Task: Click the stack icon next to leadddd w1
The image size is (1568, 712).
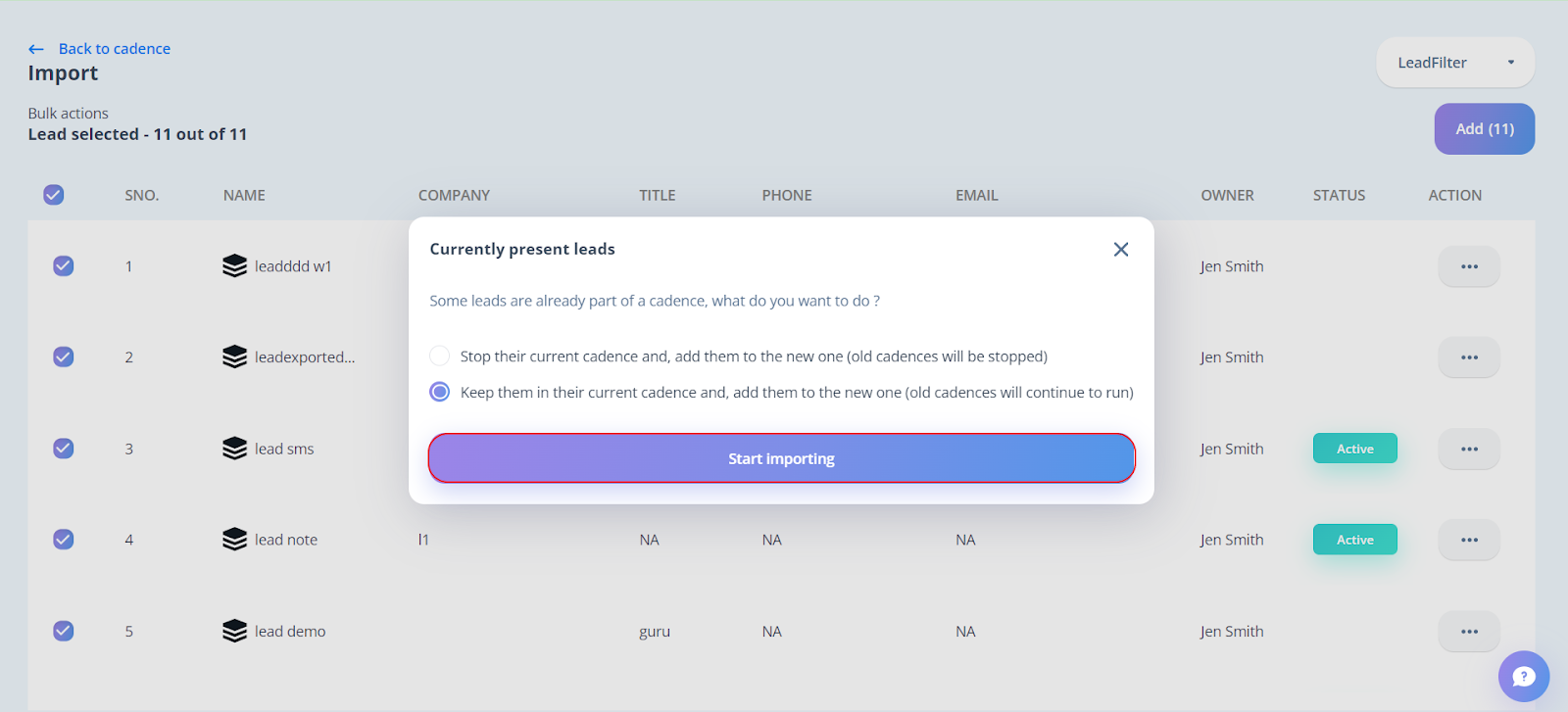Action: coord(234,266)
